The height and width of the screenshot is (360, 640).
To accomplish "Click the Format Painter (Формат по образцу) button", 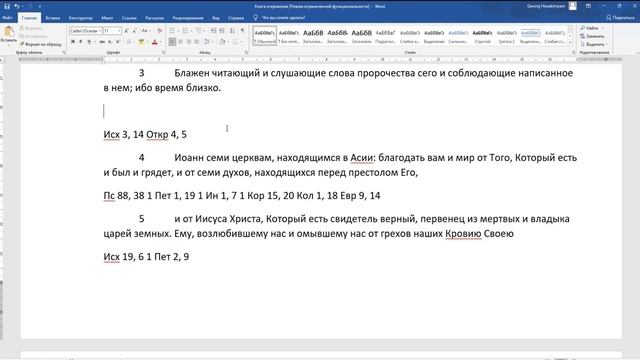I will [40, 44].
